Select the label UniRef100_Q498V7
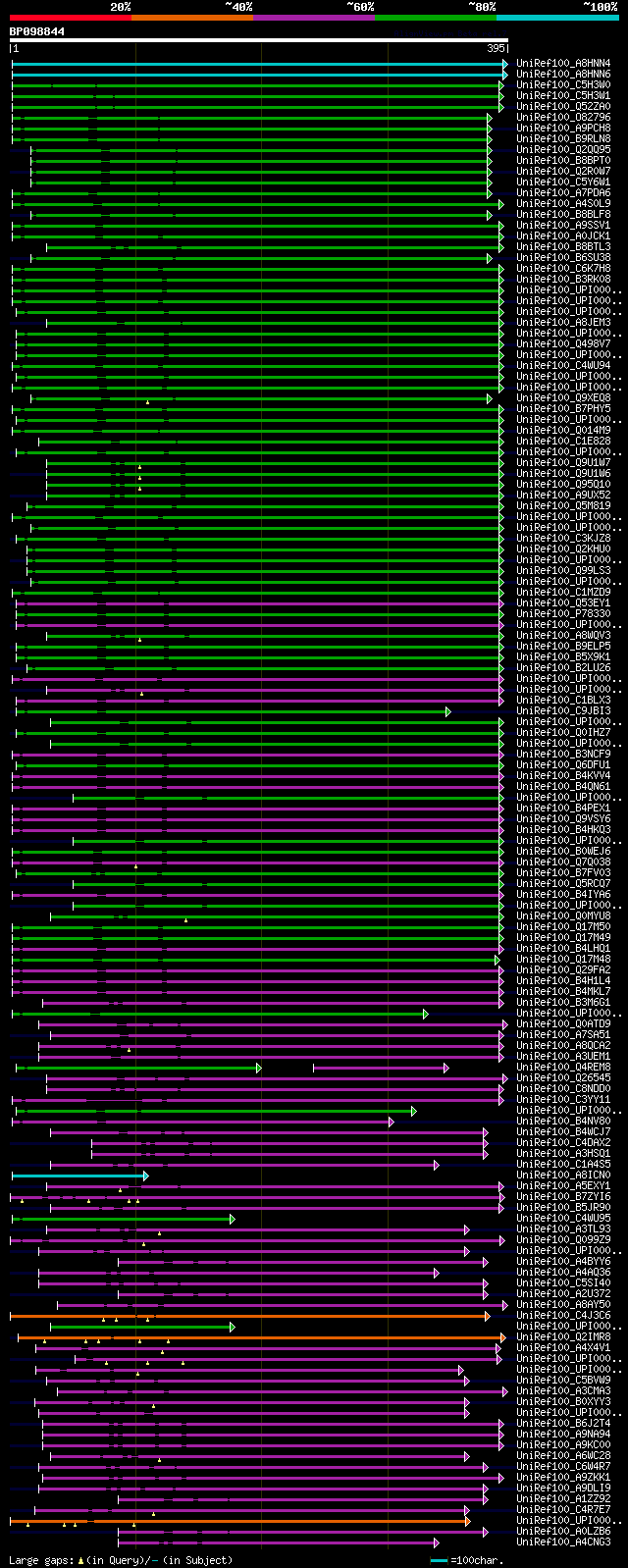 pyautogui.click(x=563, y=343)
